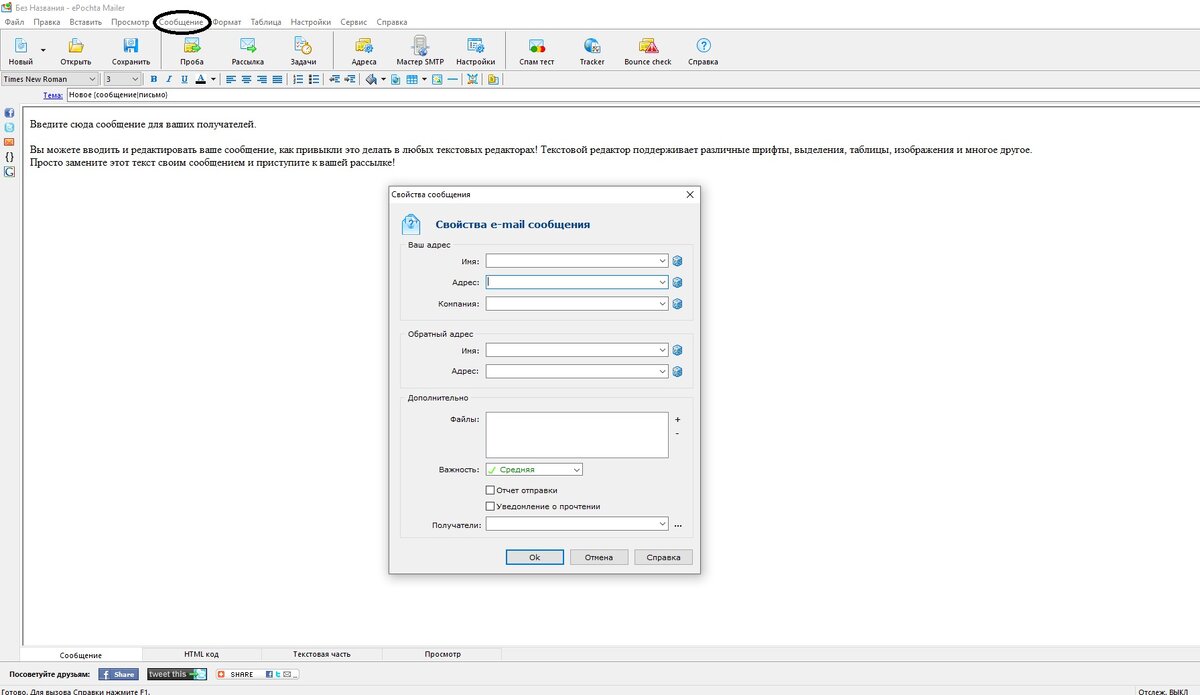Open the Правка menu
This screenshot has height=695, width=1200.
point(47,21)
